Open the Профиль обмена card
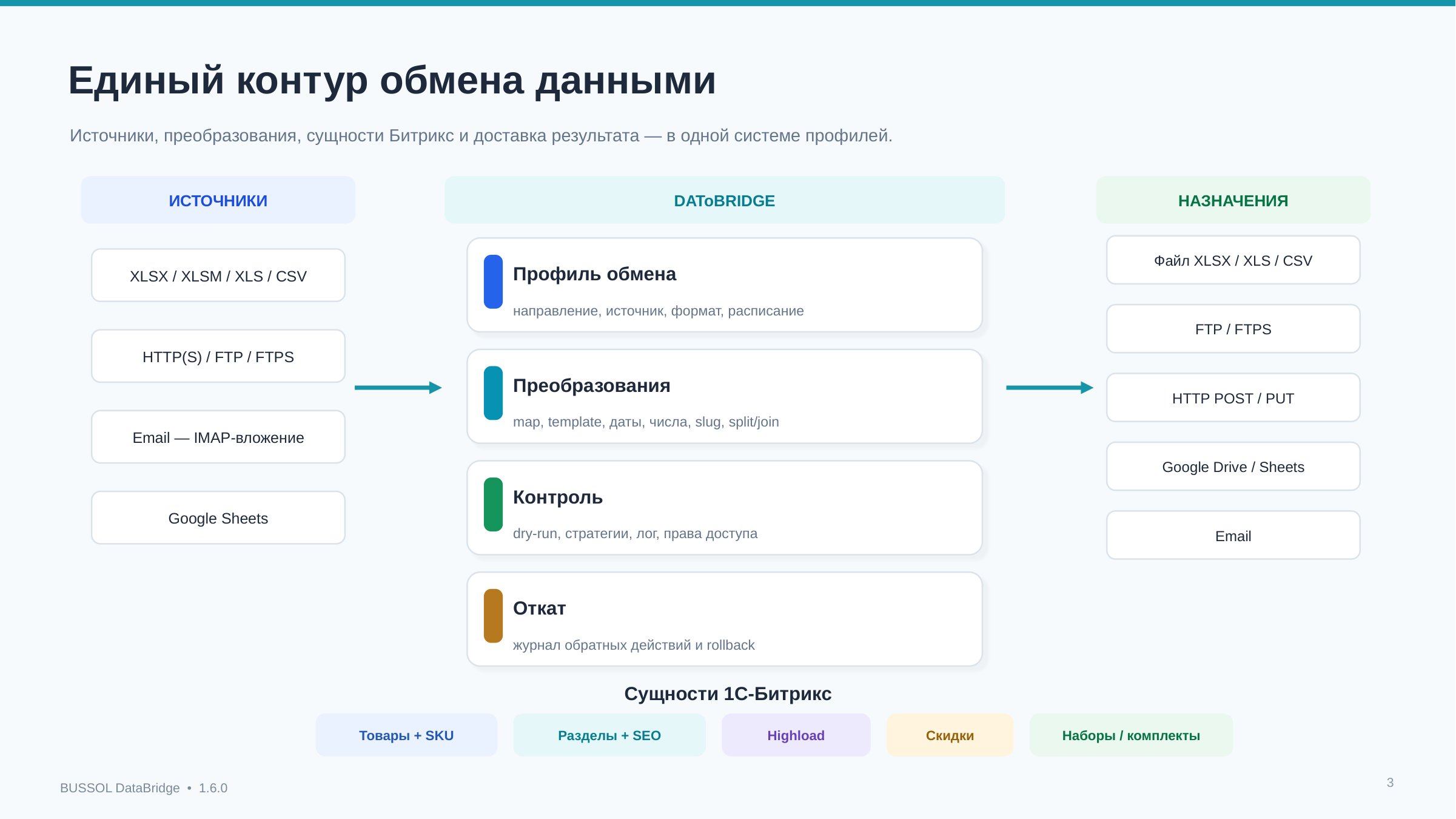Screen dimensions: 1456x819 point(725,285)
